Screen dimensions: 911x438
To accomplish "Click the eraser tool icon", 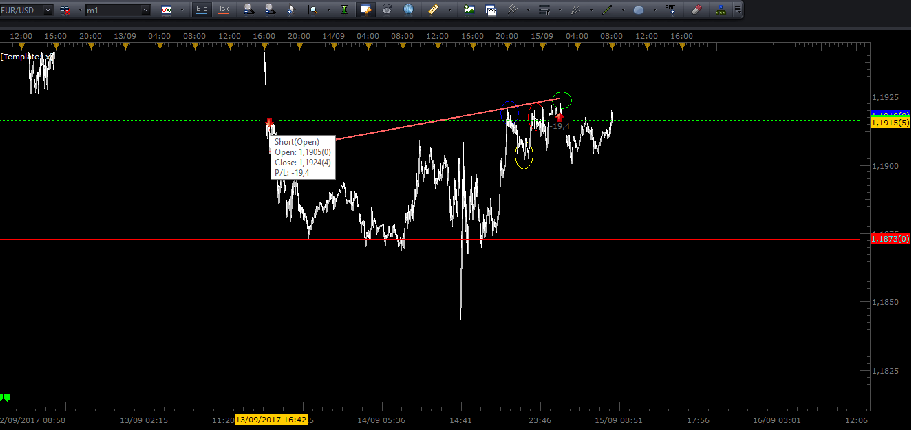I will coord(697,9).
